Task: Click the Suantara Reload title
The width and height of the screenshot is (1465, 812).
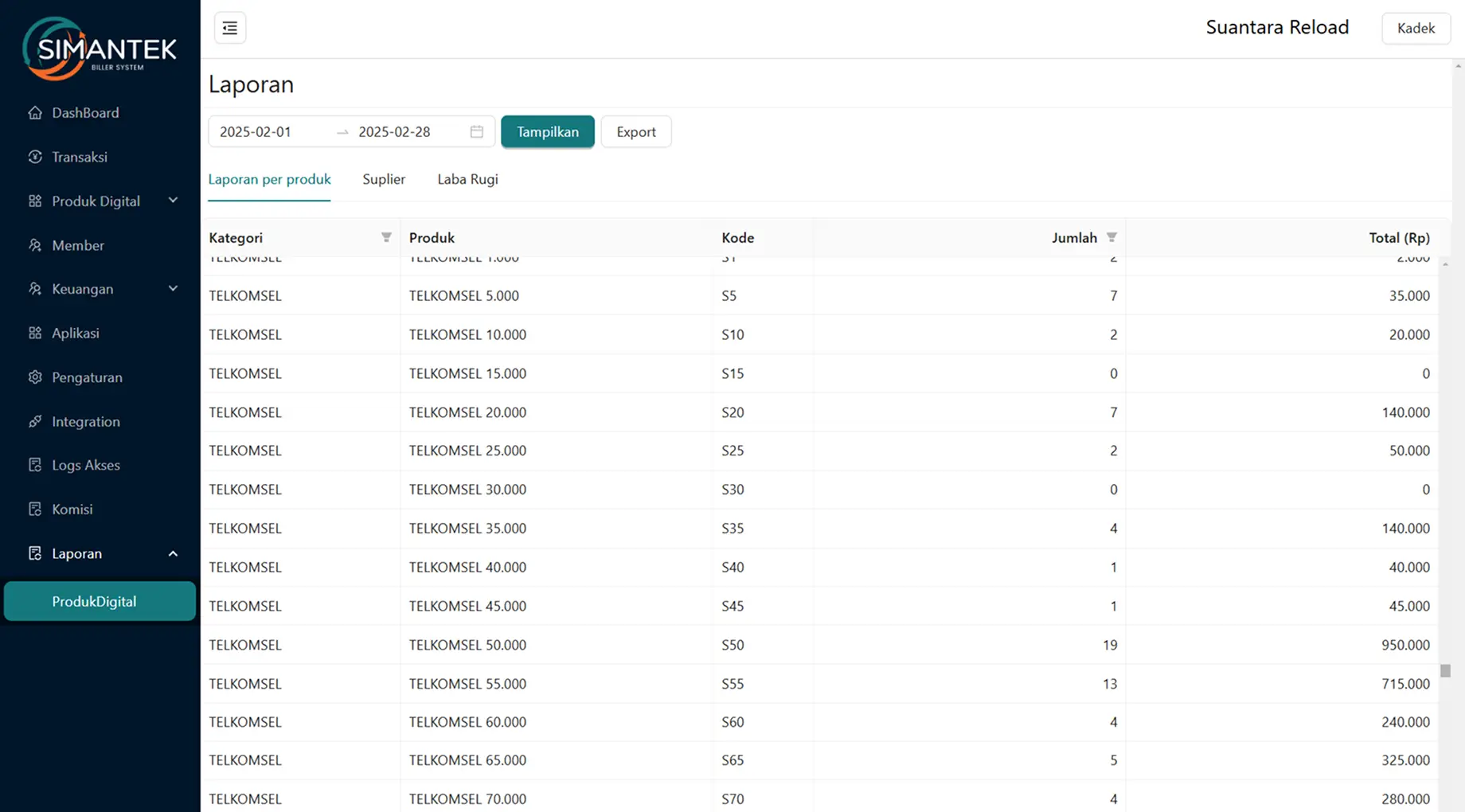Action: pos(1277,28)
